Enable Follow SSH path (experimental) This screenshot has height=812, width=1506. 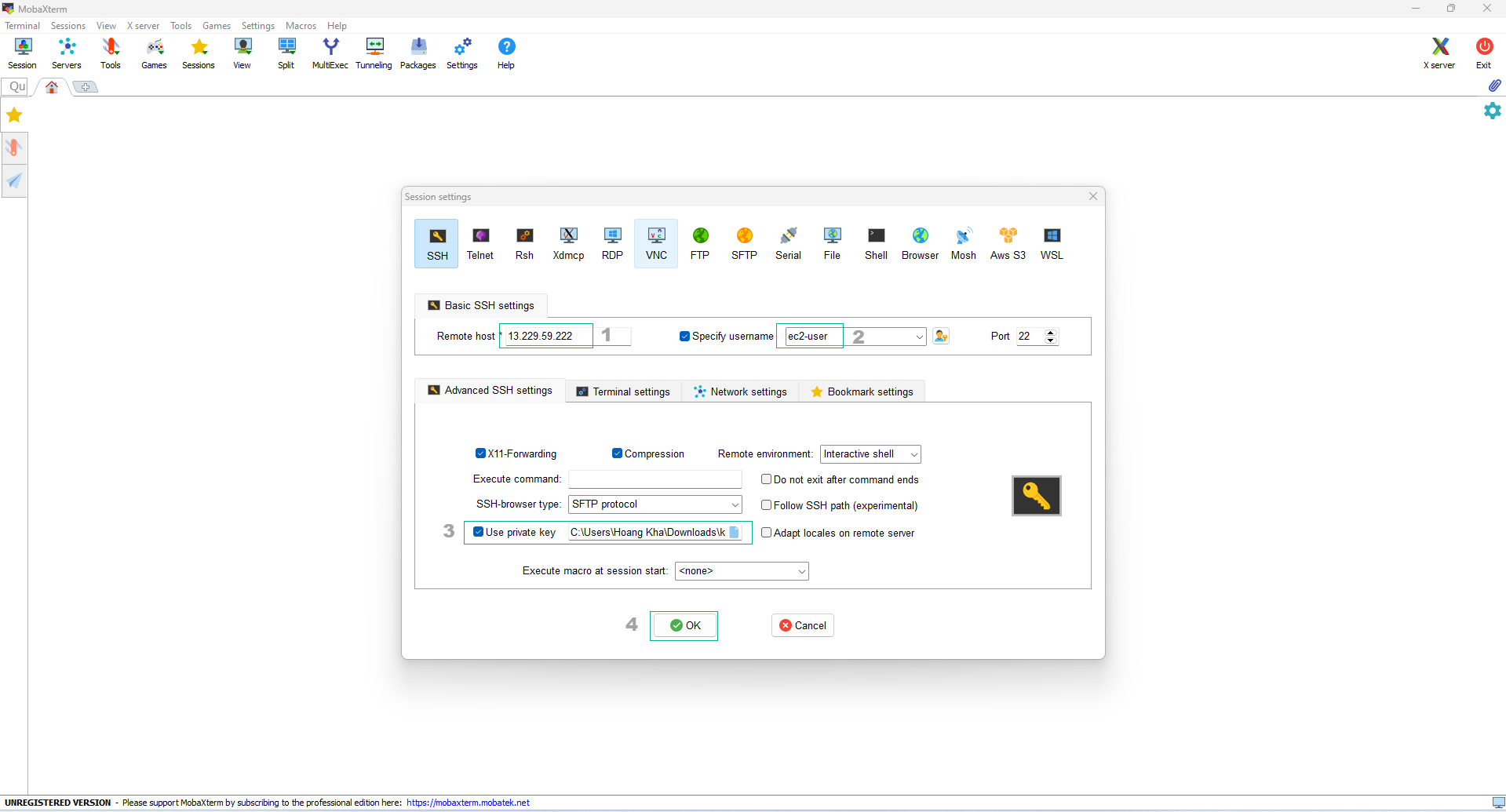click(766, 505)
